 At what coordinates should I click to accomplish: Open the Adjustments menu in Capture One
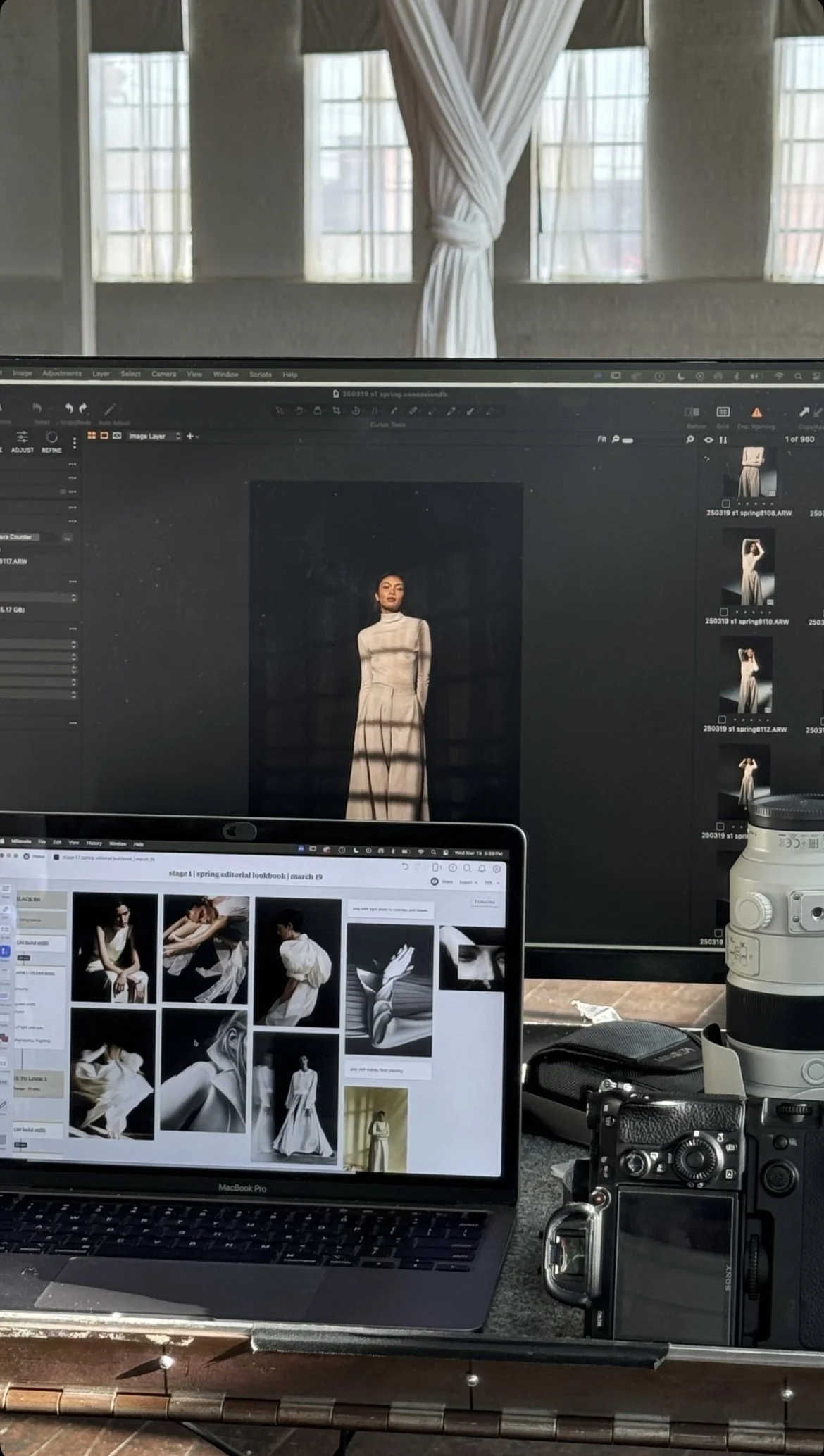tap(62, 373)
